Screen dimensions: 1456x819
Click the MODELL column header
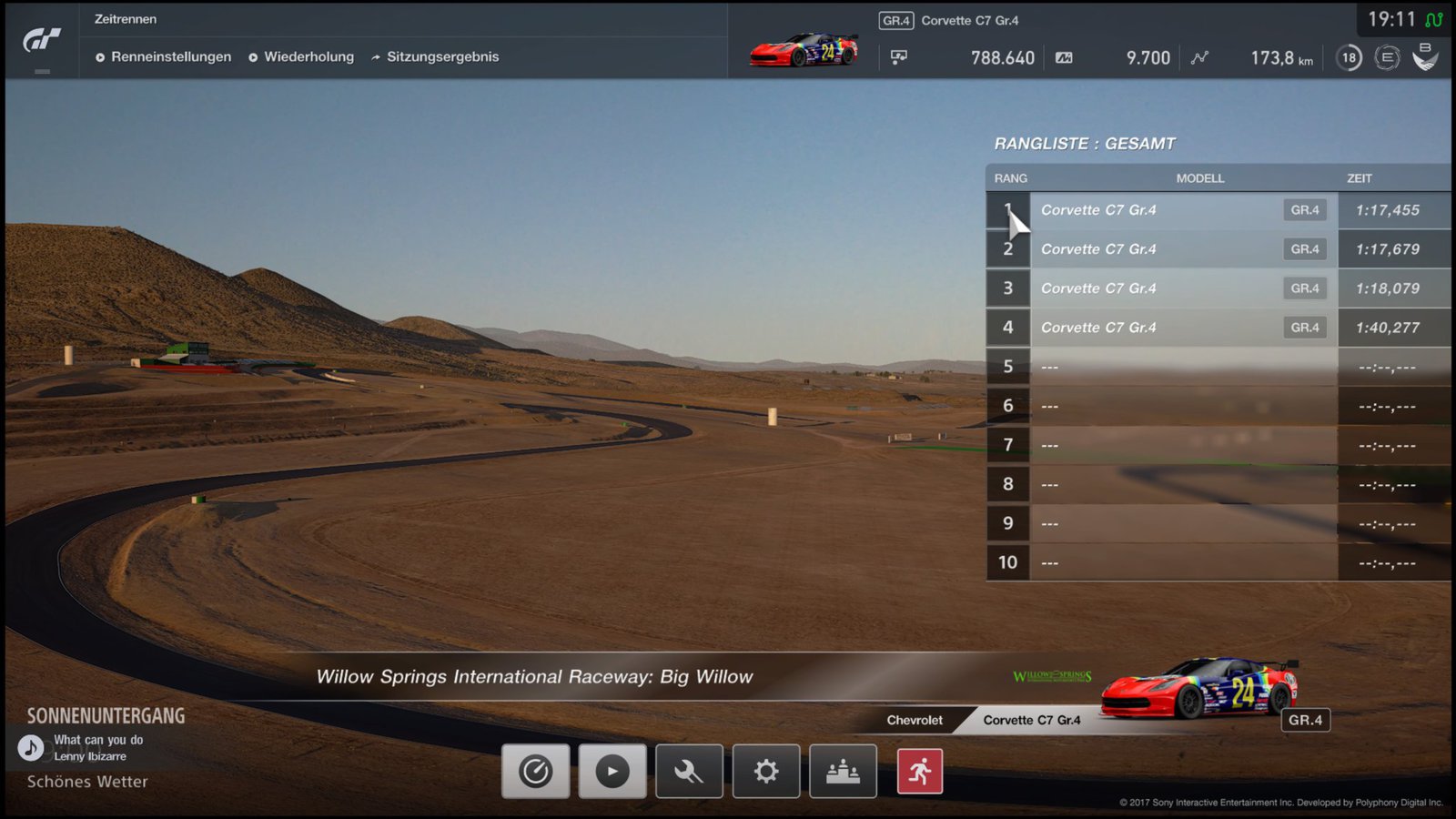[x=1200, y=178]
